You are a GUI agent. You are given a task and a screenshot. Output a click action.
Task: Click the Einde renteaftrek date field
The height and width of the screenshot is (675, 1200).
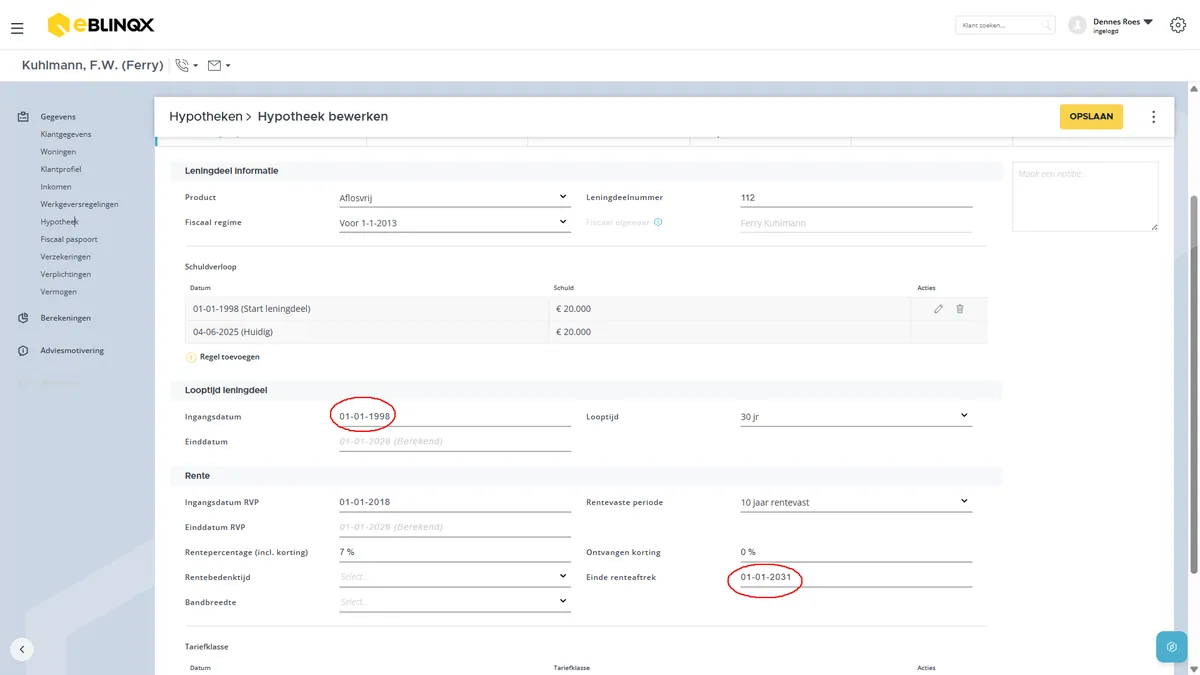click(x=856, y=577)
